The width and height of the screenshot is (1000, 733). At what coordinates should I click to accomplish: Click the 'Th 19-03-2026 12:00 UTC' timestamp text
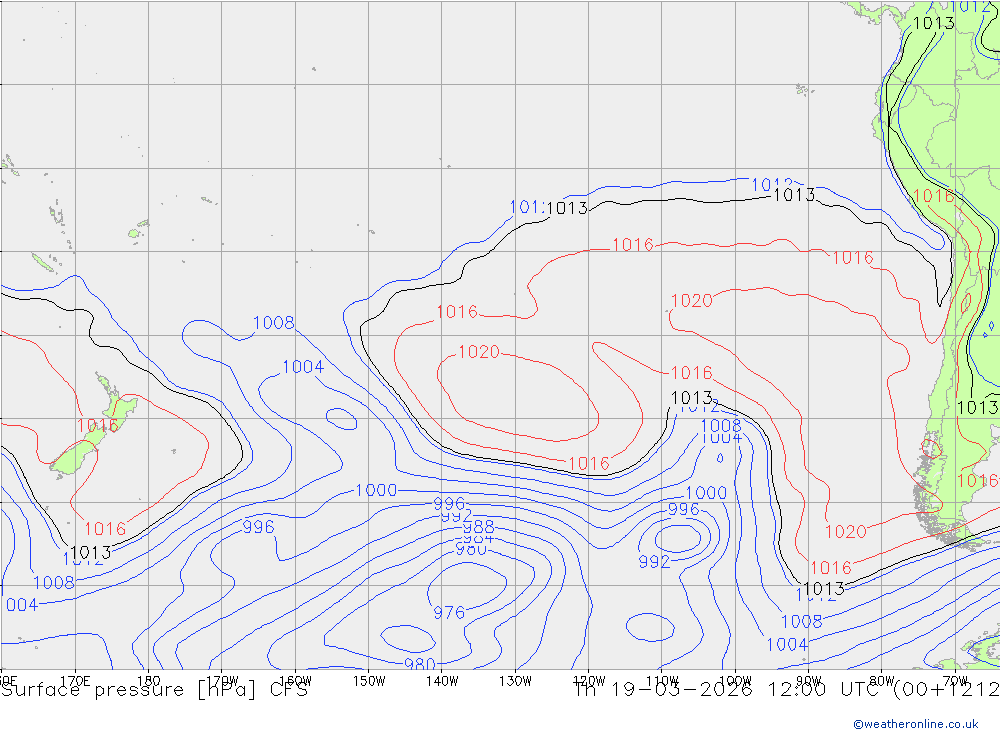pyautogui.click(x=728, y=690)
